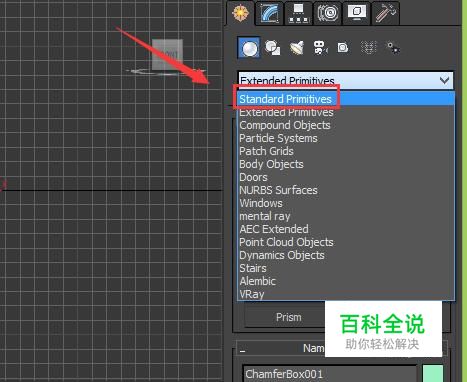Image resolution: width=467 pixels, height=382 pixels.
Task: Choose Body Objects from the list
Action: coord(346,164)
